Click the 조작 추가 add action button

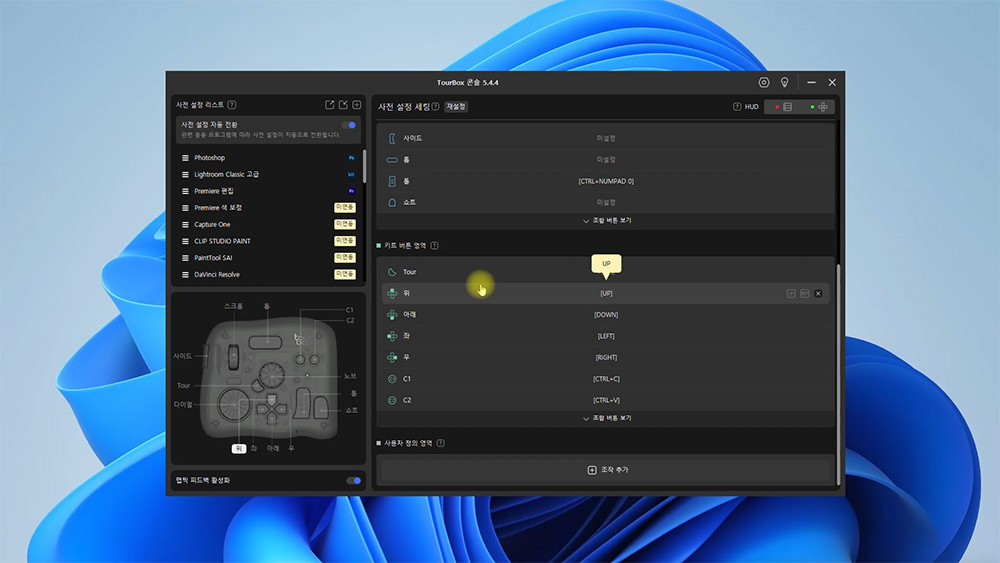(x=607, y=470)
